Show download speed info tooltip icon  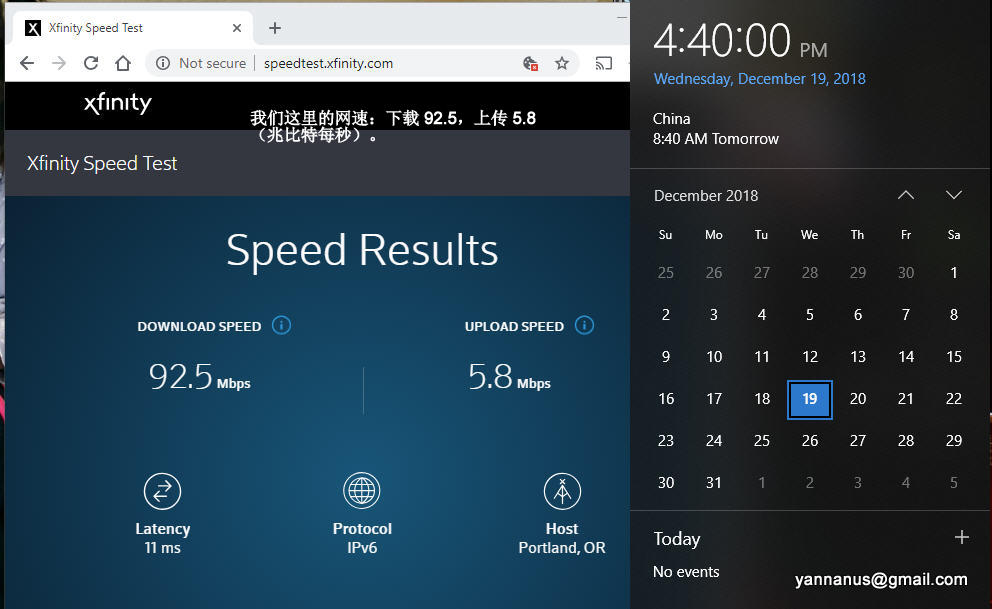pyautogui.click(x=282, y=325)
